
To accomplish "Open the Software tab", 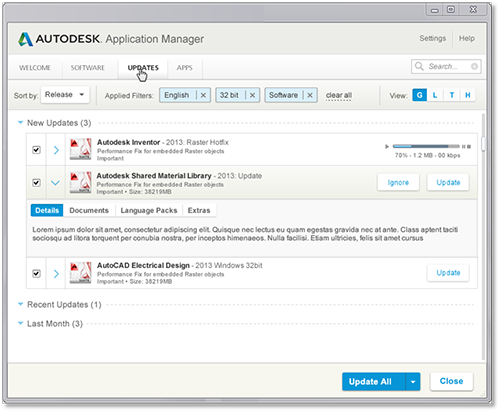I will (x=88, y=68).
